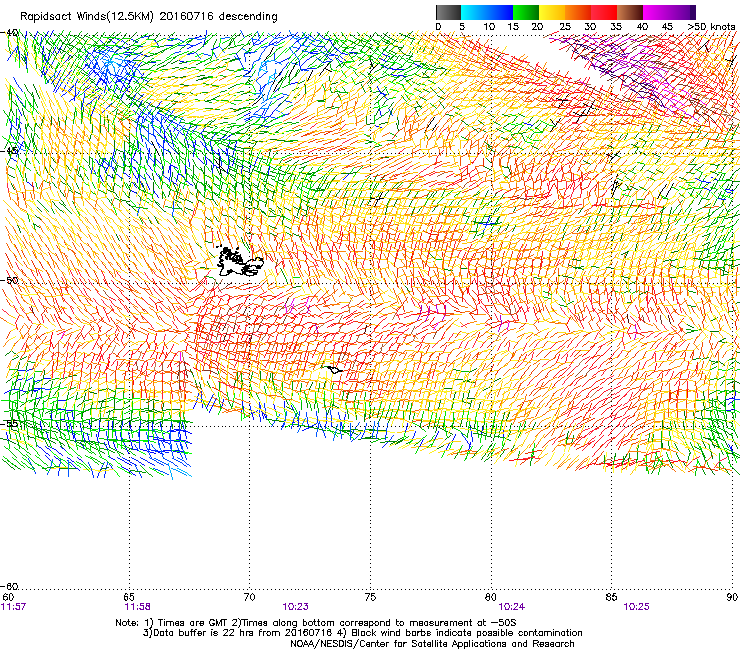Click the '35' legend scale label
Viewport: 740px width, 650px height.
point(616,27)
